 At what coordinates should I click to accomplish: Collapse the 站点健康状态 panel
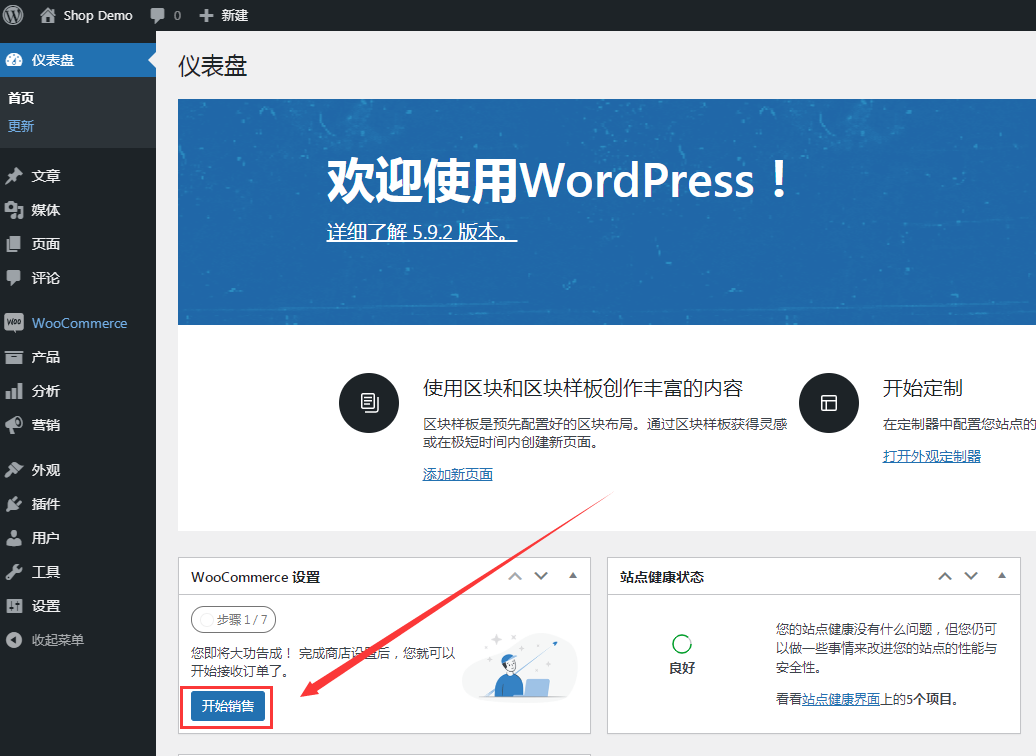[x=1002, y=576]
